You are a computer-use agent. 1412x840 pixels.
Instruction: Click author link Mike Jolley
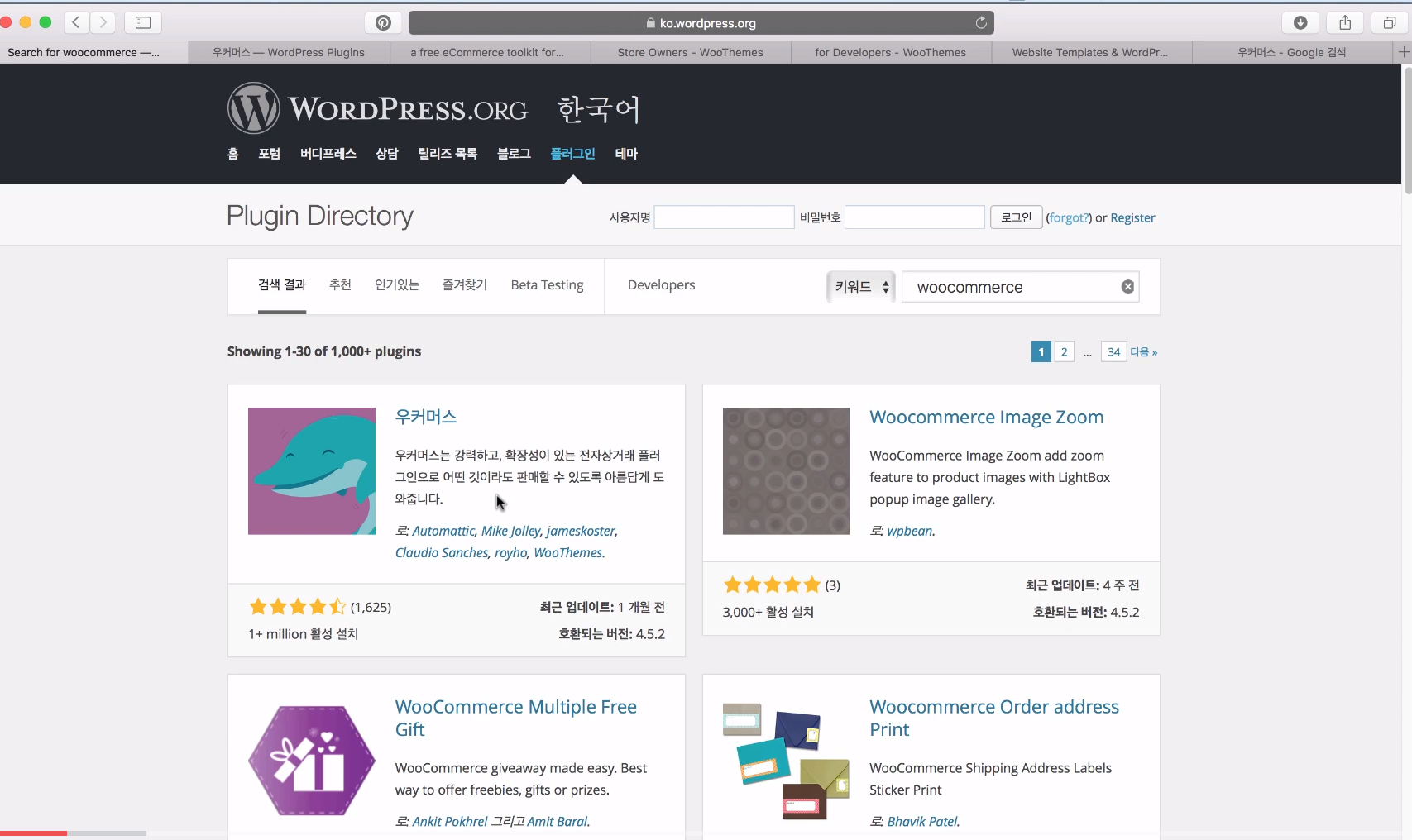[x=510, y=532]
